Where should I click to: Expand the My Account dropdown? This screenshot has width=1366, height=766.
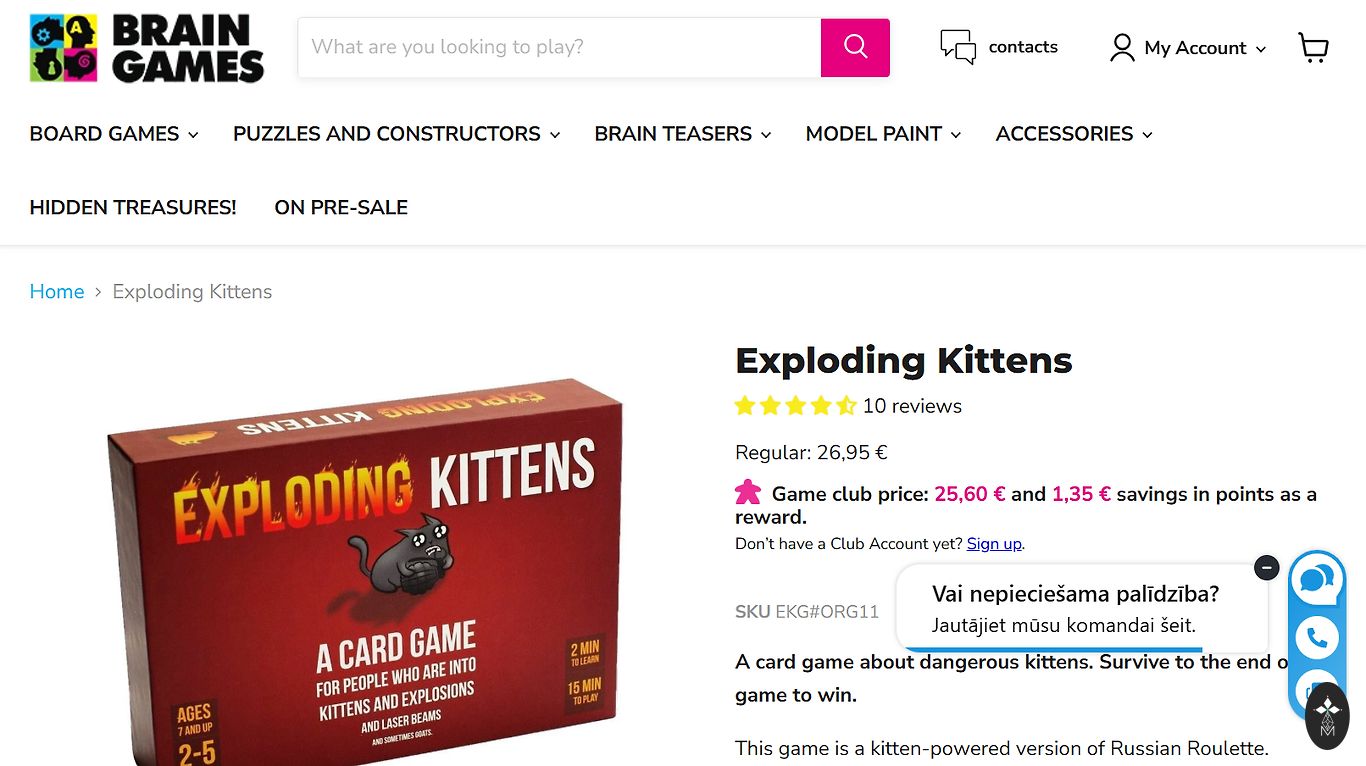coord(1189,48)
